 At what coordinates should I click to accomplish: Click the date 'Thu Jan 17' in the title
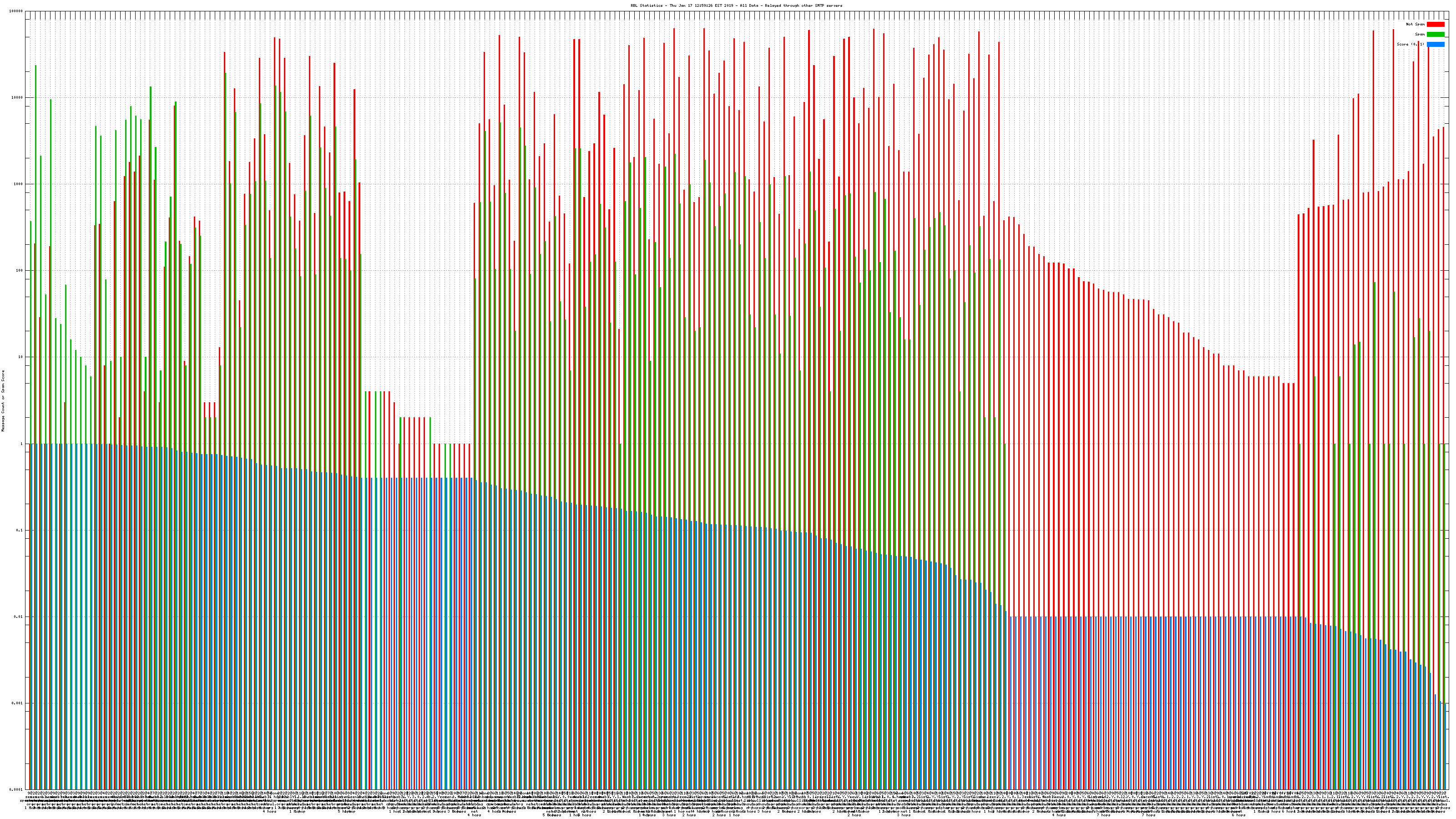pos(681,5)
